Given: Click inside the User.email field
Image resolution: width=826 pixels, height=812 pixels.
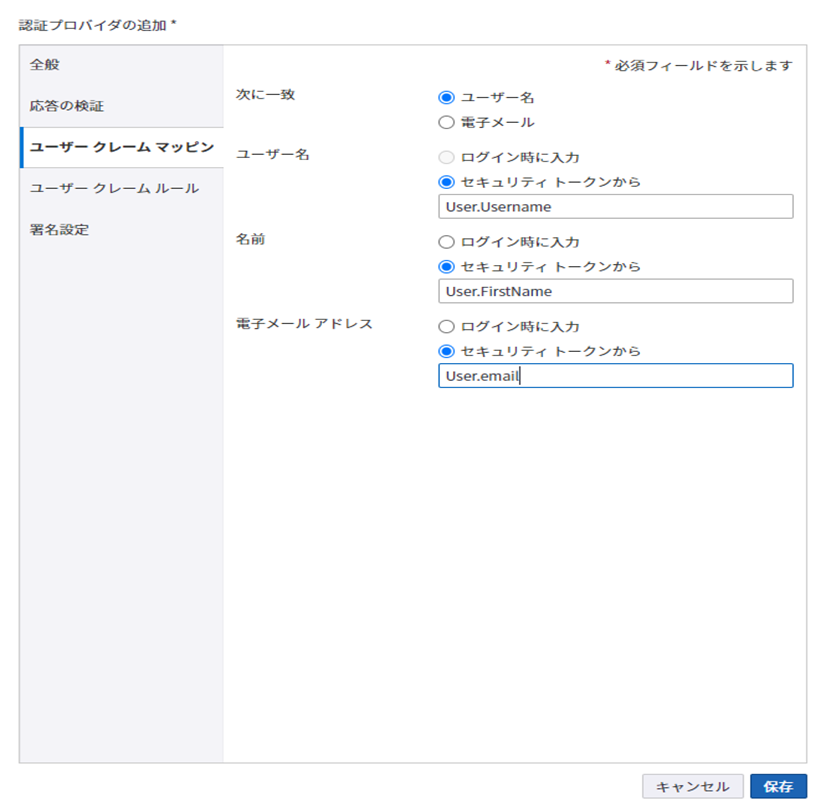Looking at the screenshot, I should click(x=614, y=376).
